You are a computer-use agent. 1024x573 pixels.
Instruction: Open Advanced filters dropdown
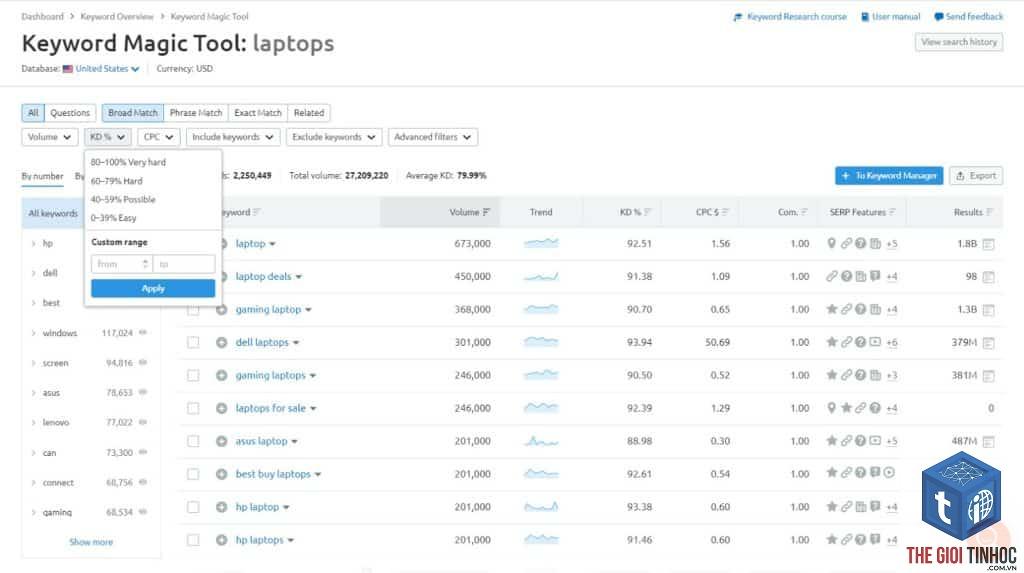click(x=433, y=137)
